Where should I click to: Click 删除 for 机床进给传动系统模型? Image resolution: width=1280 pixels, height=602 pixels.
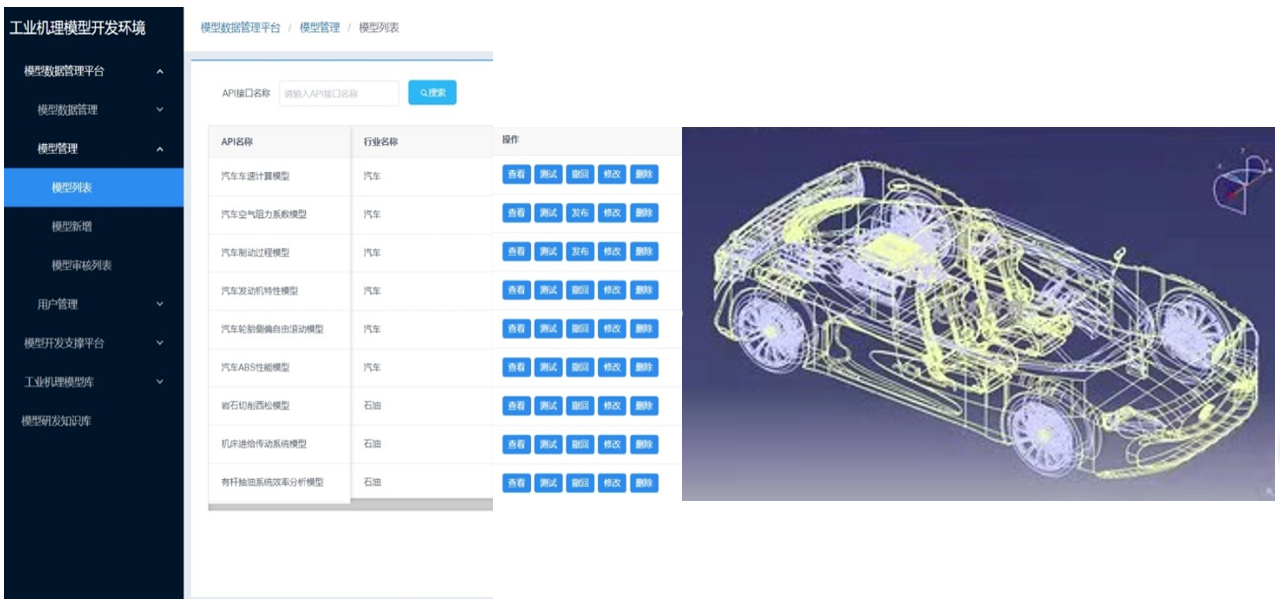644,444
